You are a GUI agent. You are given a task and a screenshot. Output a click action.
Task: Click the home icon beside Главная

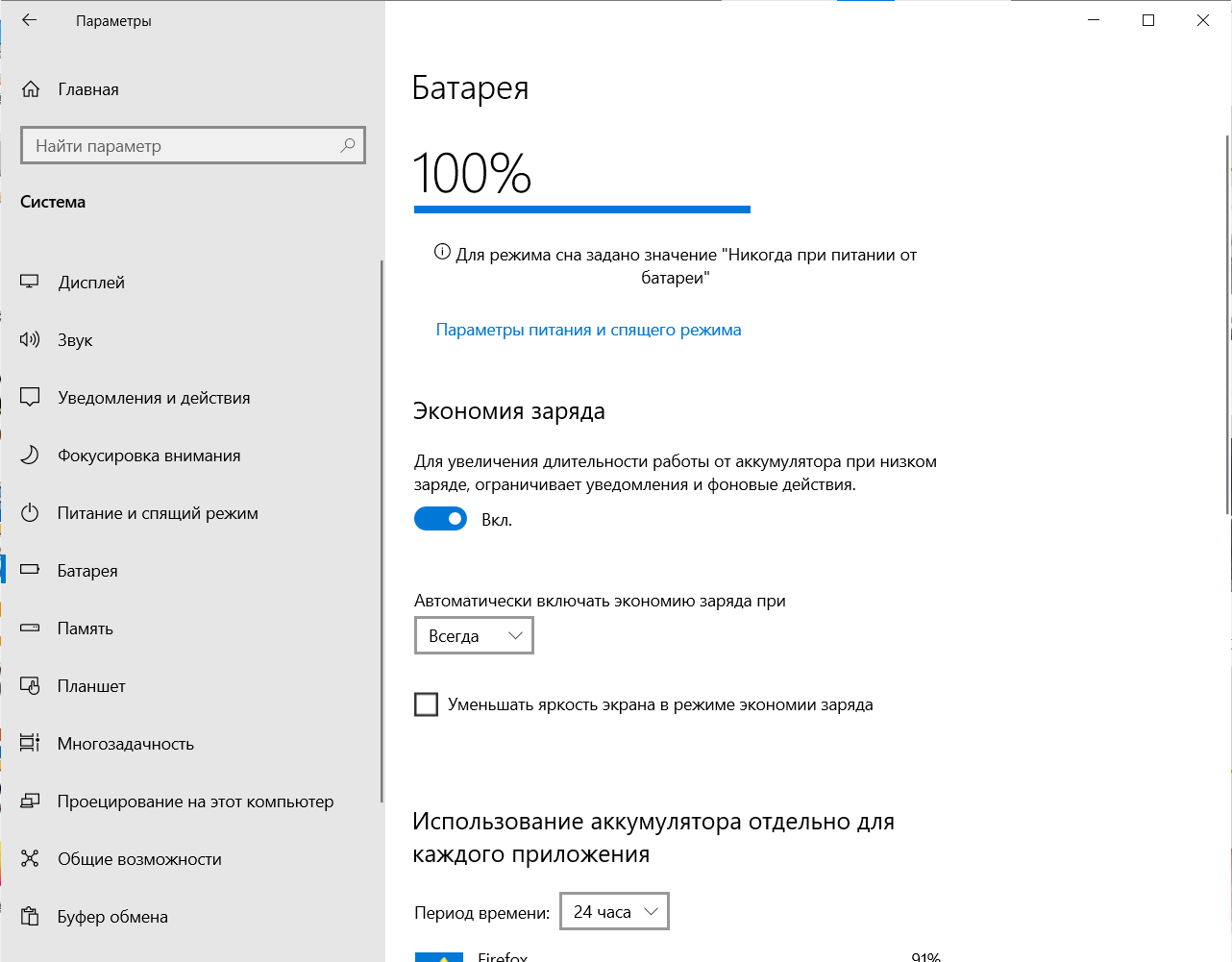(31, 89)
